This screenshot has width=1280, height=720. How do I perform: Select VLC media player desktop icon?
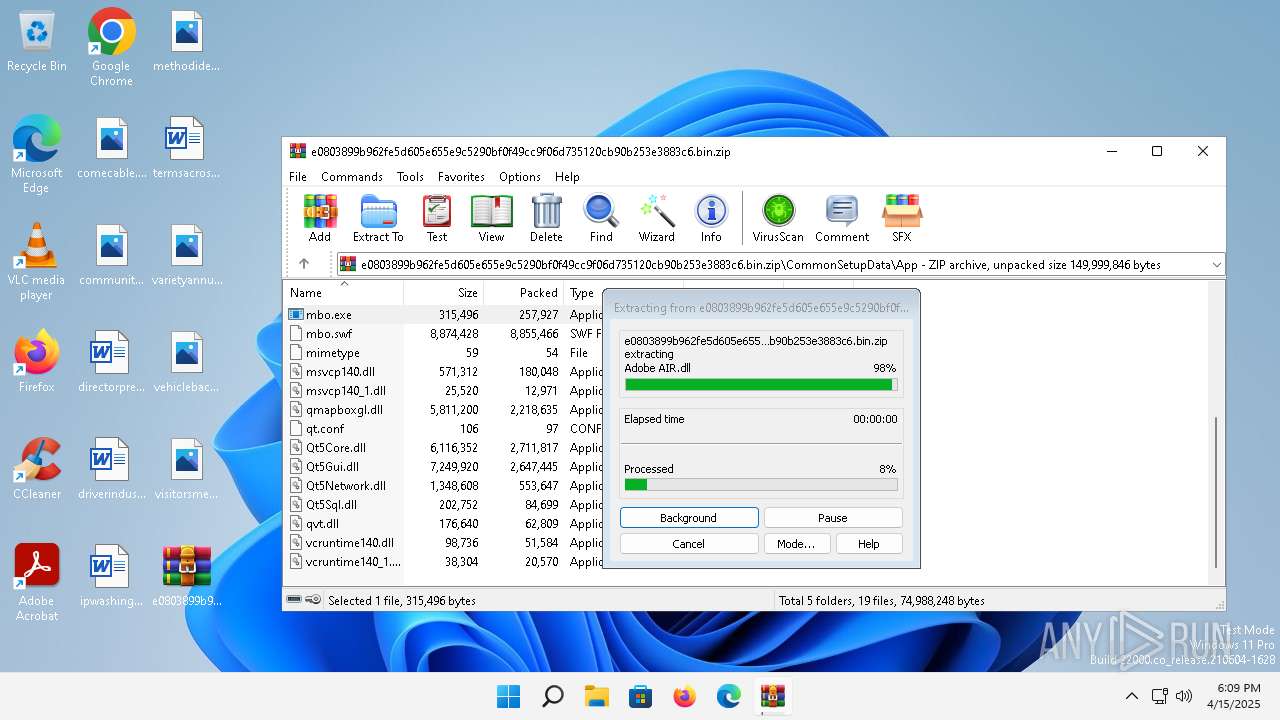point(37,261)
